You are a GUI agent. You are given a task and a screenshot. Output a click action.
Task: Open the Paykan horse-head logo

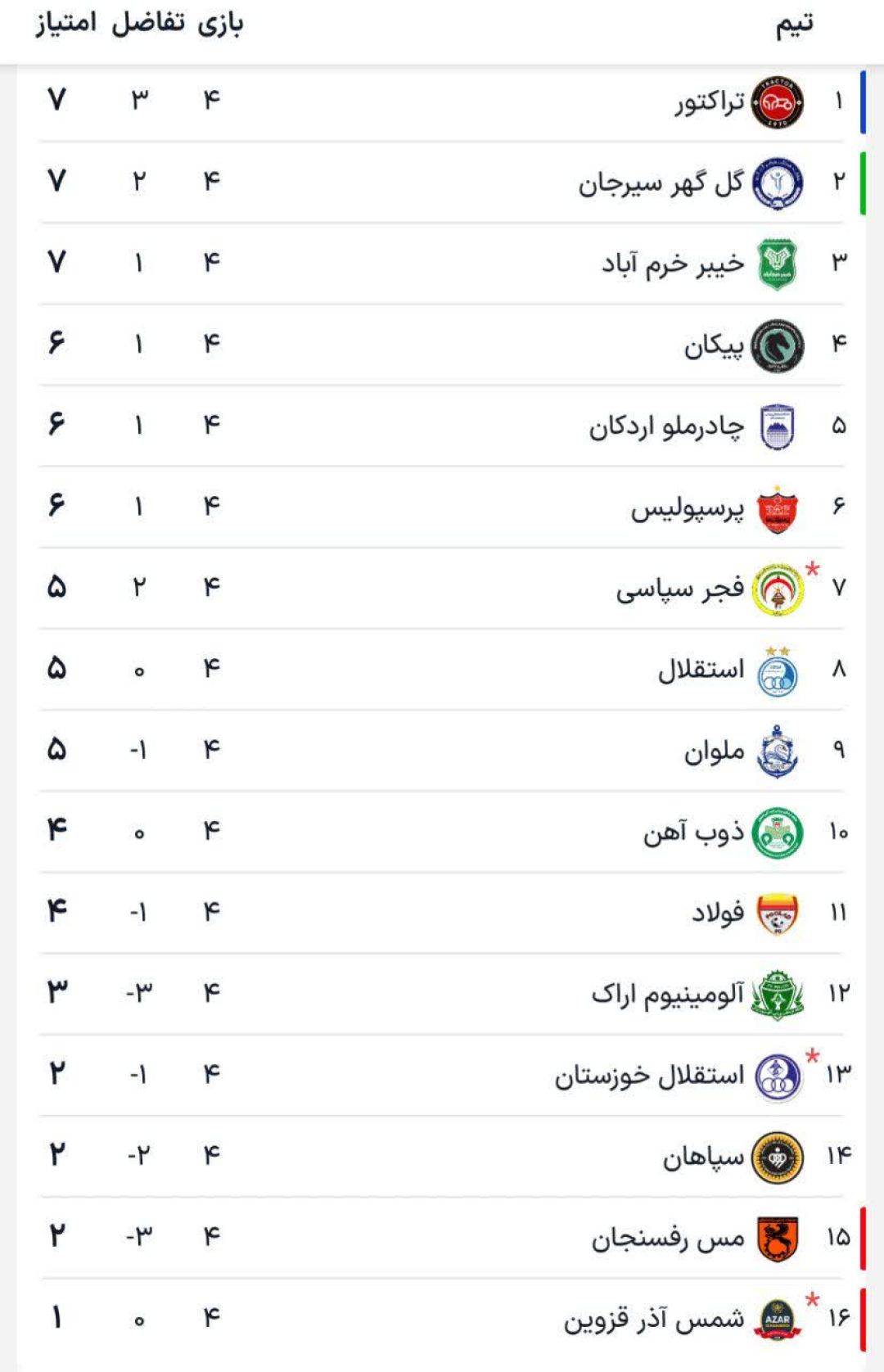coord(777,345)
